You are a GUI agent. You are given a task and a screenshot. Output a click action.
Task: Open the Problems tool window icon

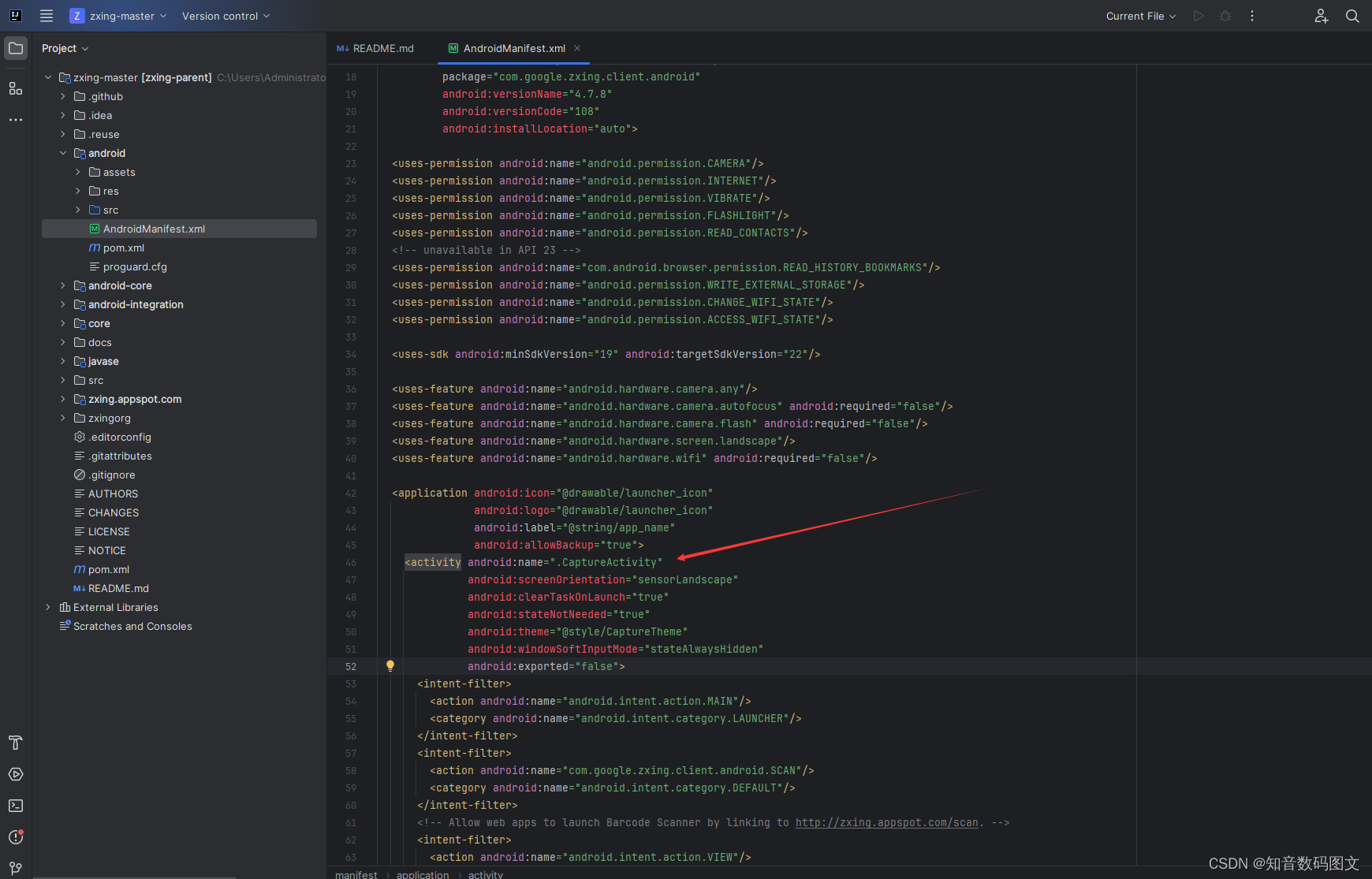point(16,837)
